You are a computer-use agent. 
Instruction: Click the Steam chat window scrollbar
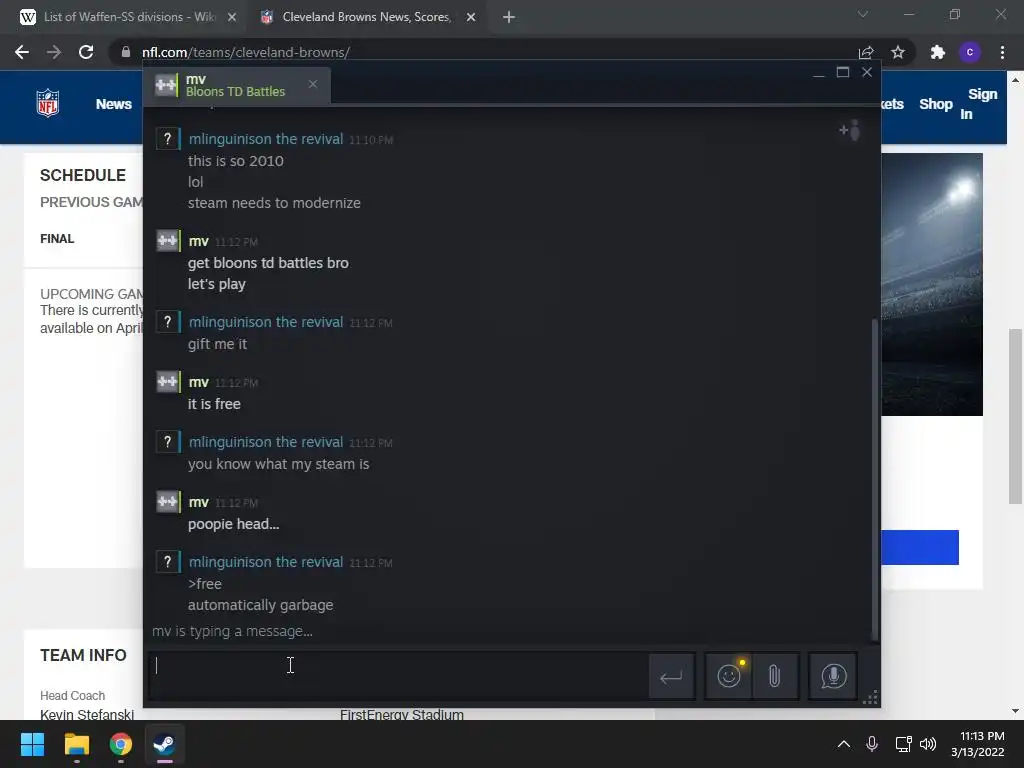pos(875,480)
